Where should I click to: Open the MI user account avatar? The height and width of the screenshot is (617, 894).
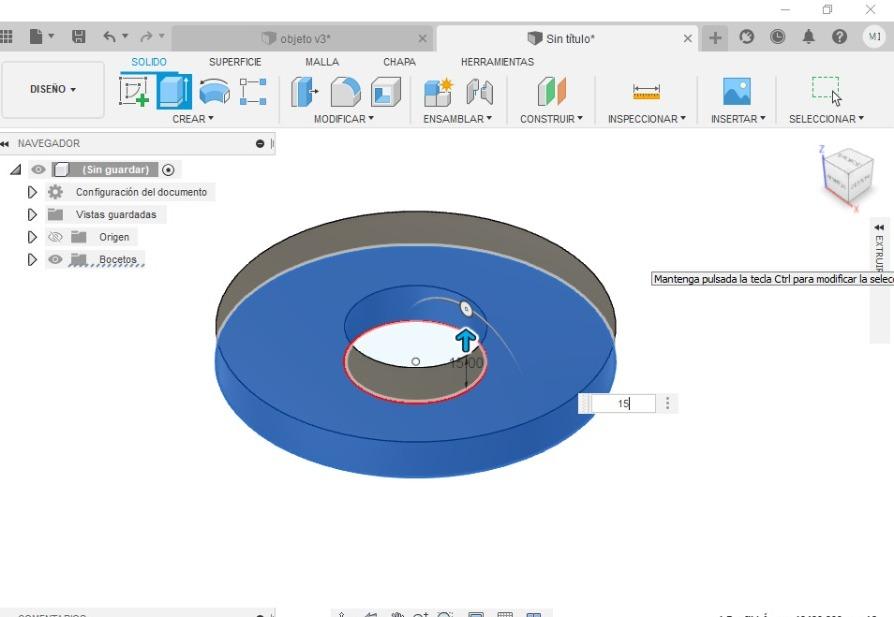874,37
